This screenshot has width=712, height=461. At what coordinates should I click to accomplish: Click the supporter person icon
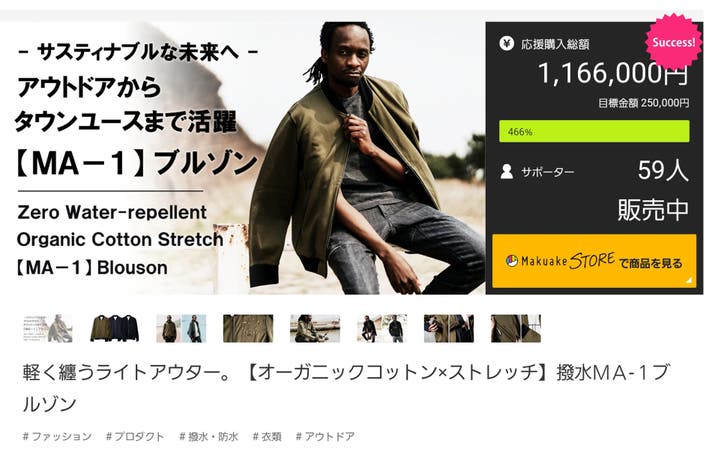[506, 172]
